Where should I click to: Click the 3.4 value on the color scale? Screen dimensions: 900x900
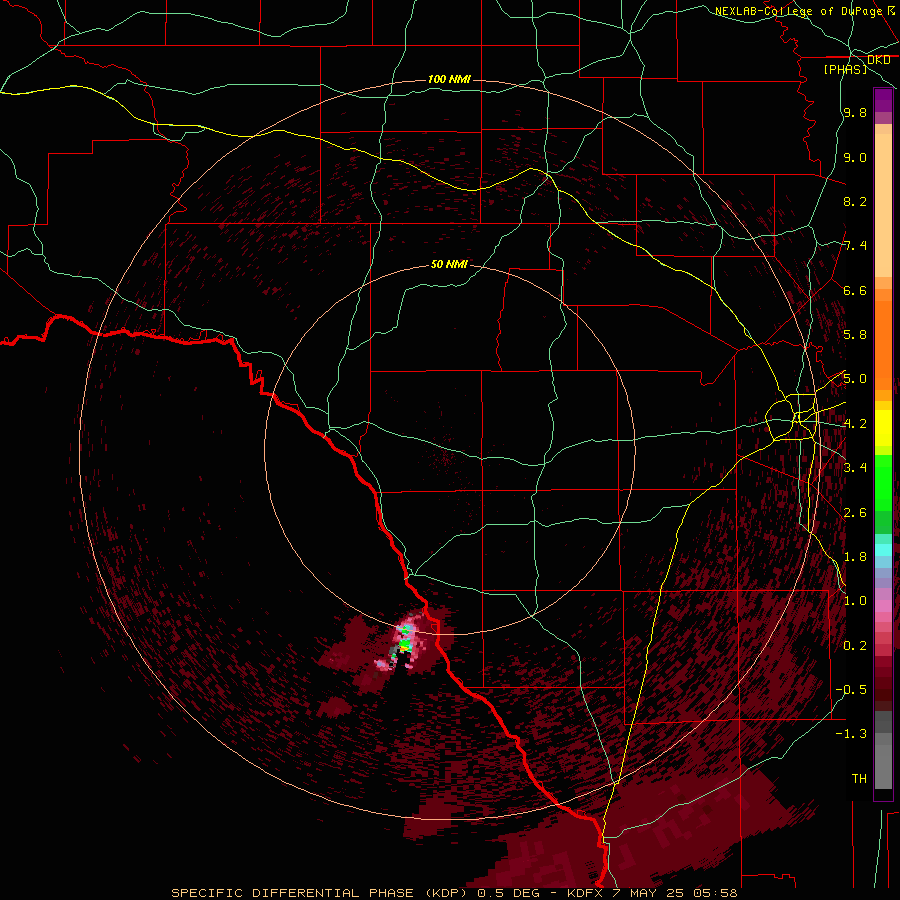[x=855, y=468]
